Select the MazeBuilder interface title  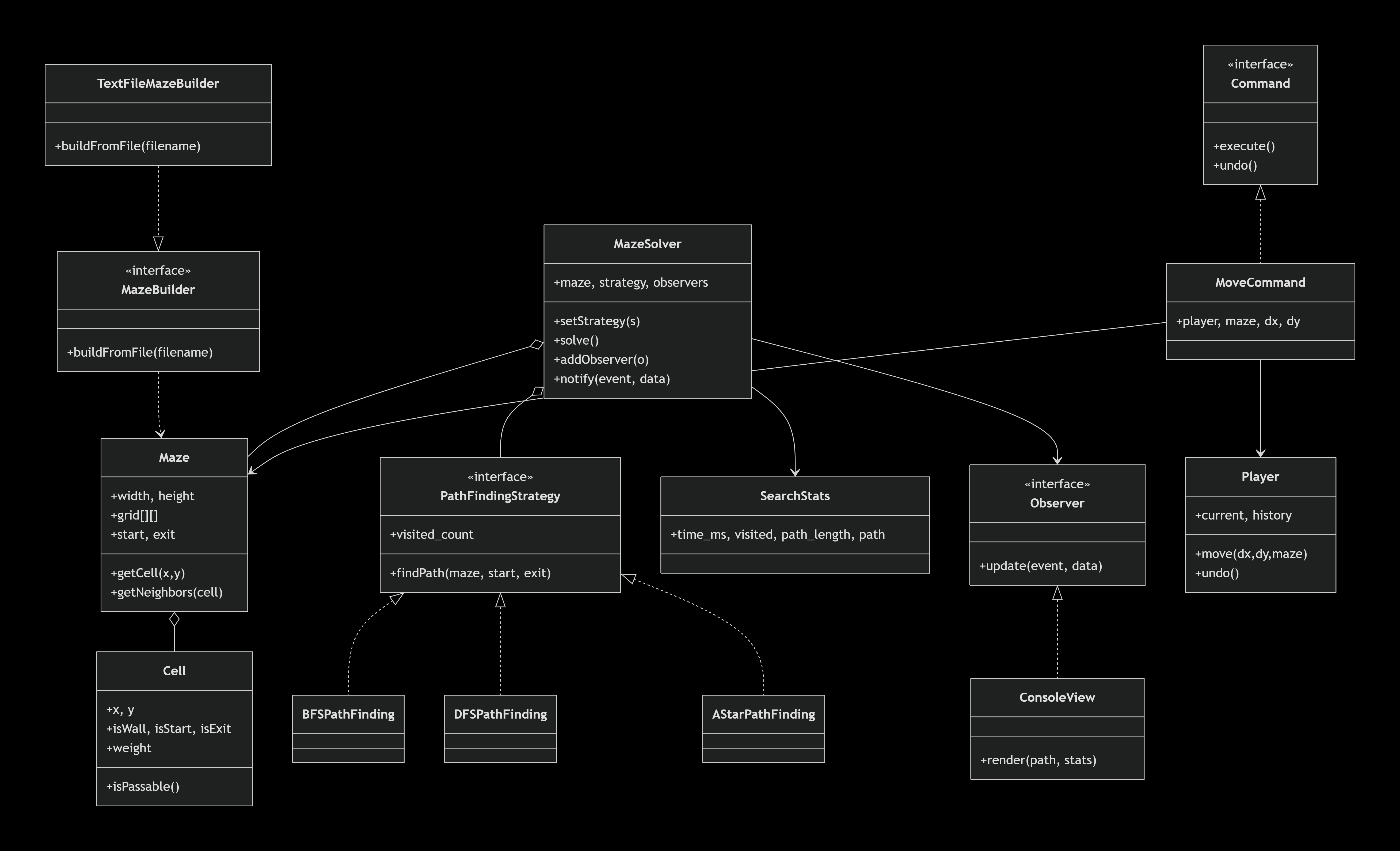tap(158, 290)
